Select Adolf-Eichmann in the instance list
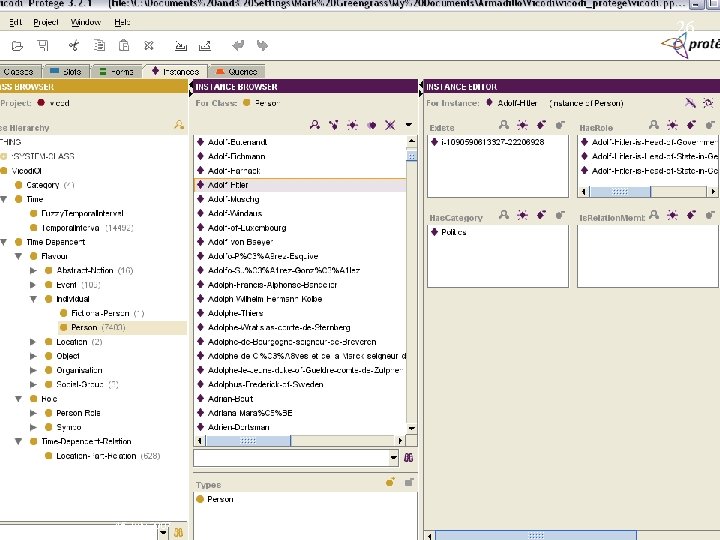Viewport: 720px width, 540px height. [236, 156]
